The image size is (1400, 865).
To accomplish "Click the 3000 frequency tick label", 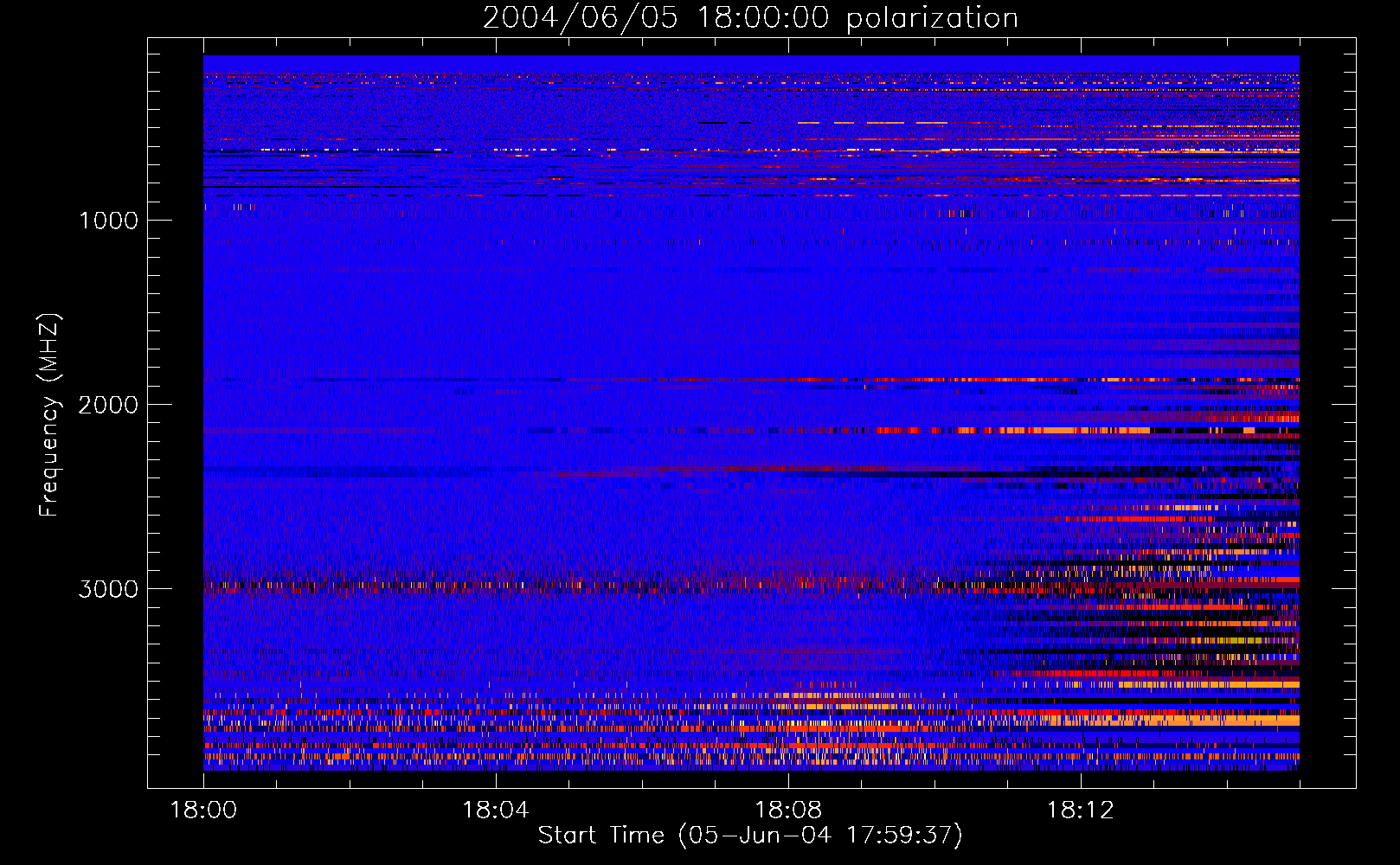I will tap(108, 589).
